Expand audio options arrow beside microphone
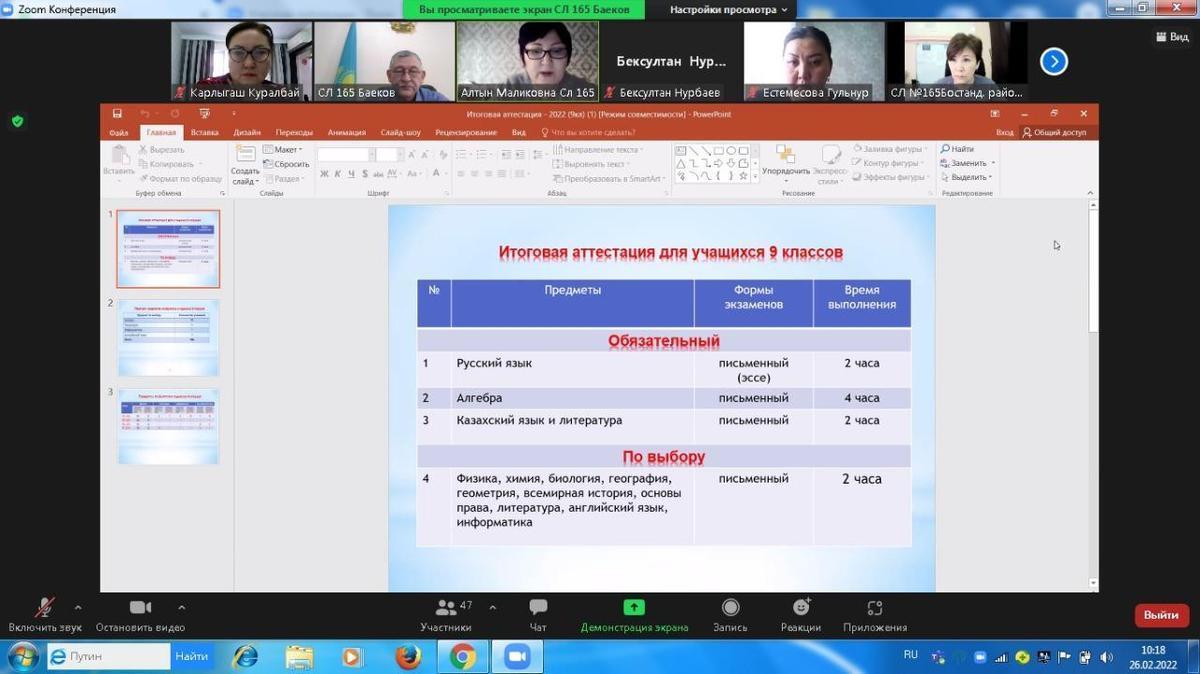This screenshot has width=1200, height=674. [78, 607]
